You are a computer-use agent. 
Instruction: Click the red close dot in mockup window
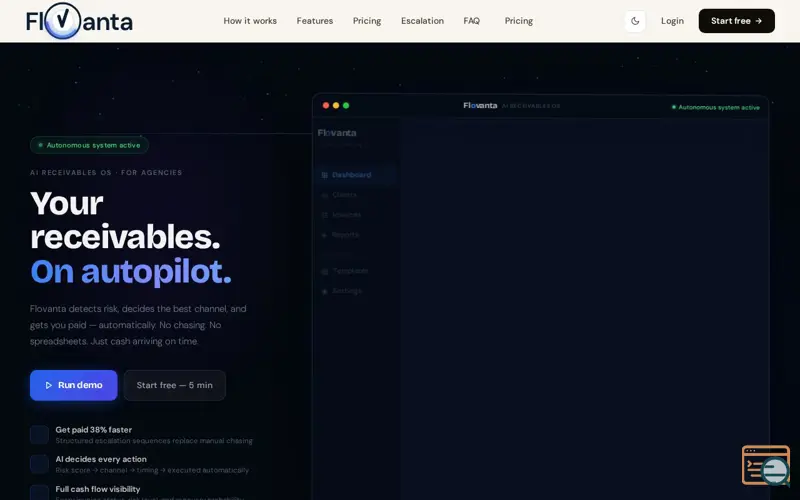(x=326, y=106)
